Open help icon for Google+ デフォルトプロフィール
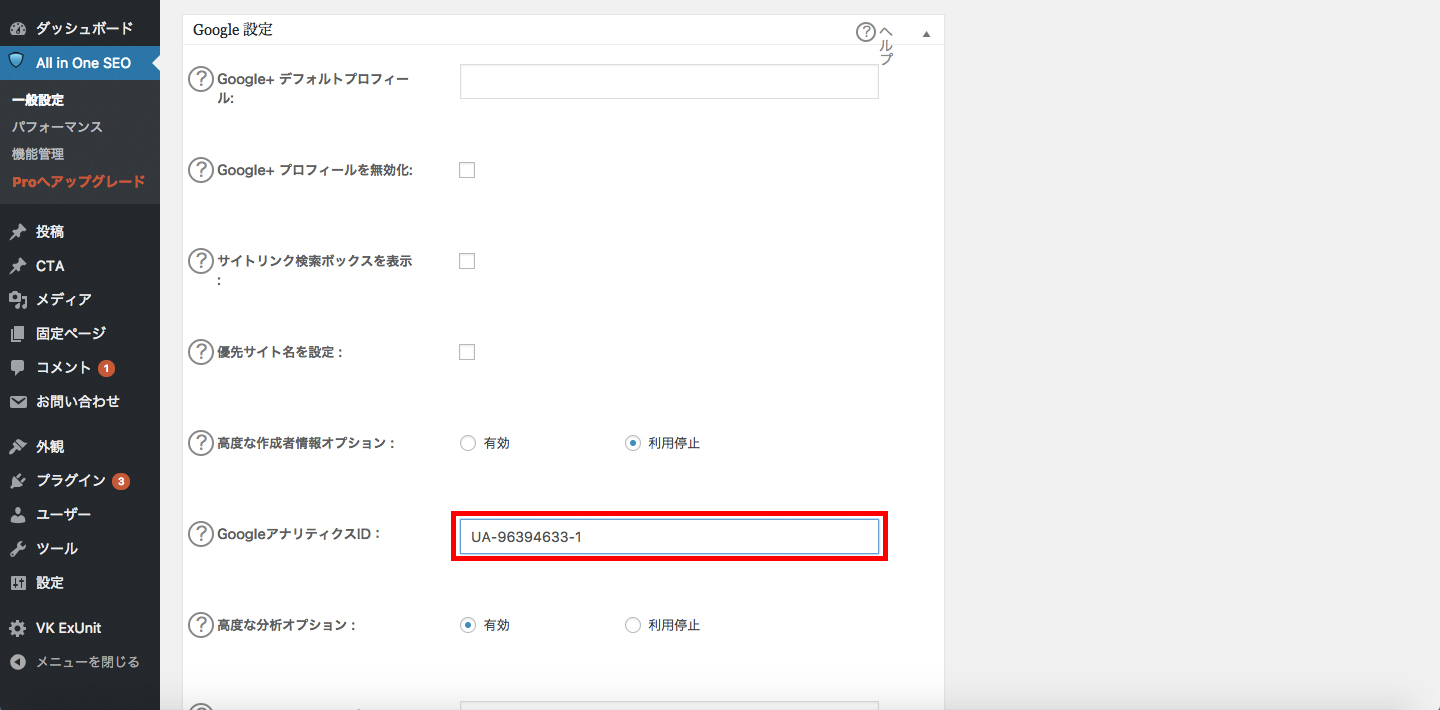 201,79
